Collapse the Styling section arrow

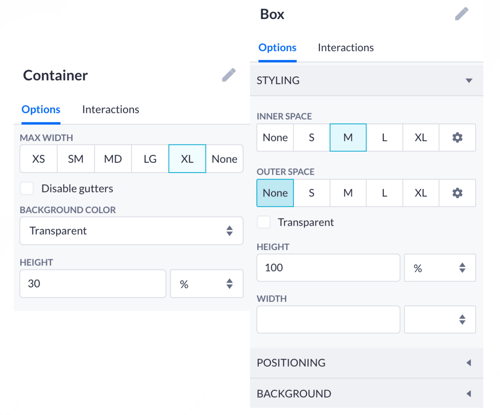[469, 80]
